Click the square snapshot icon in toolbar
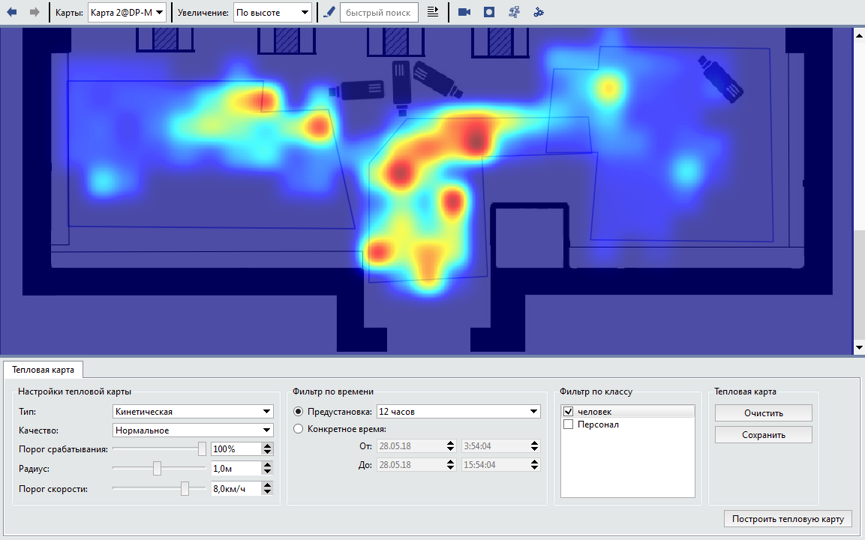 (489, 12)
